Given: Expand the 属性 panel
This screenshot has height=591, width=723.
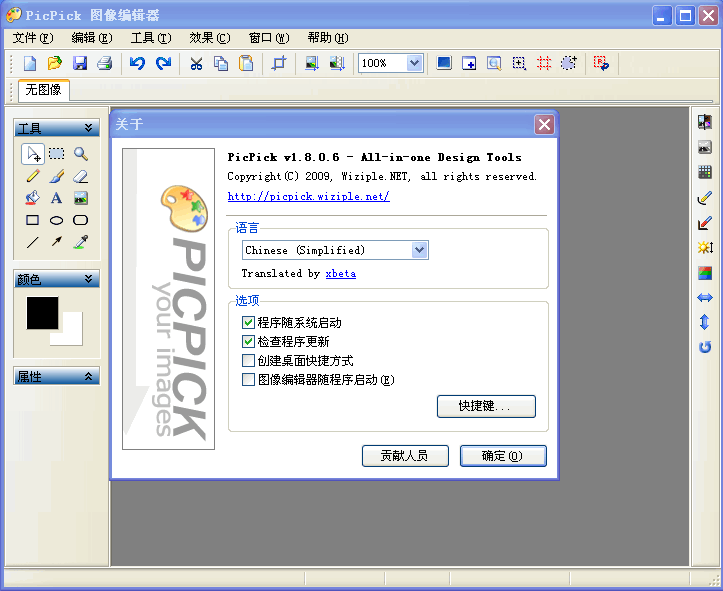Looking at the screenshot, I should pos(89,376).
